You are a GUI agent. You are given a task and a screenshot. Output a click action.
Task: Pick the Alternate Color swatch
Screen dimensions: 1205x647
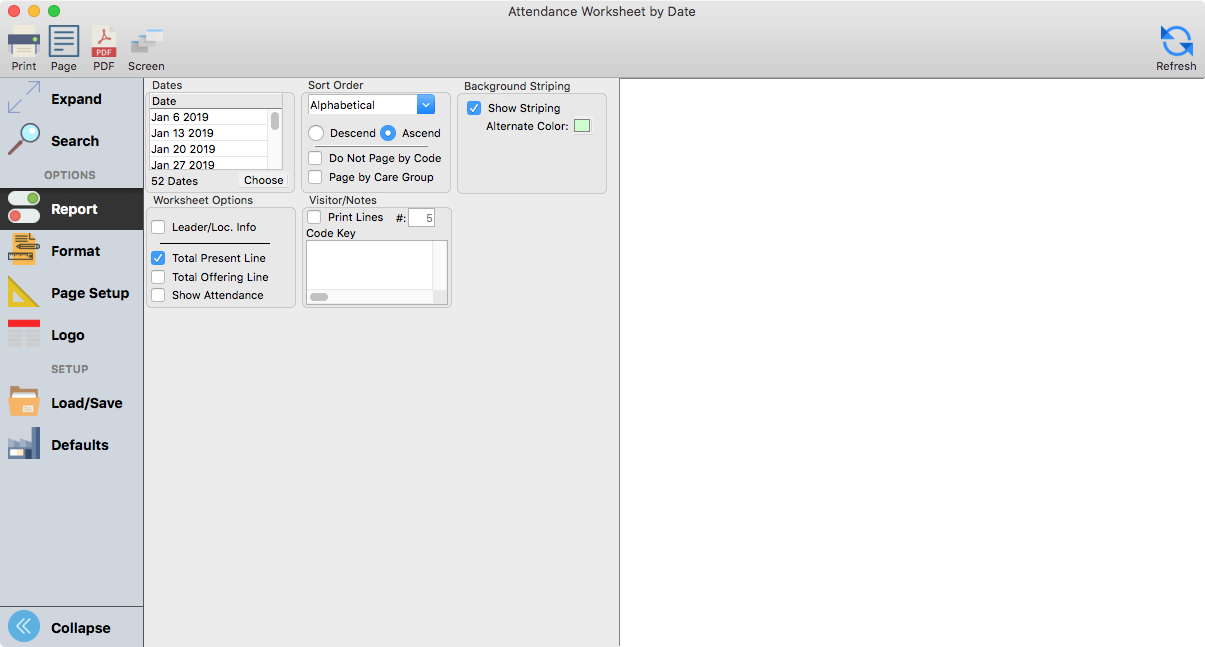click(x=582, y=126)
